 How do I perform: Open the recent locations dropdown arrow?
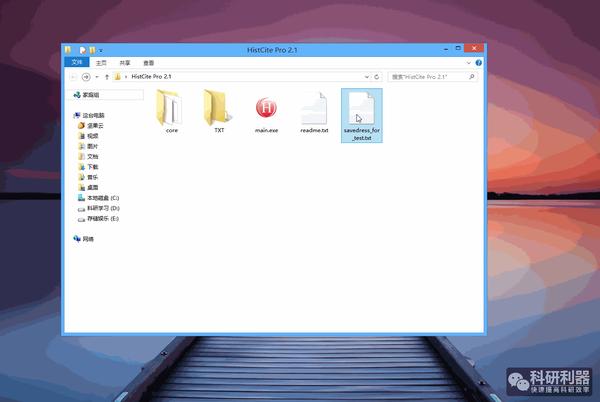point(97,77)
